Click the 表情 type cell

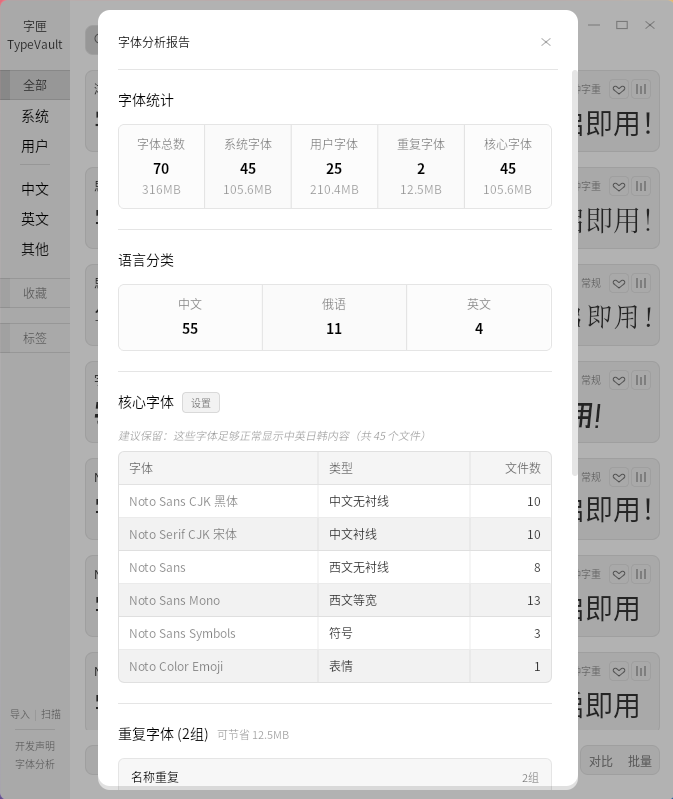click(394, 667)
